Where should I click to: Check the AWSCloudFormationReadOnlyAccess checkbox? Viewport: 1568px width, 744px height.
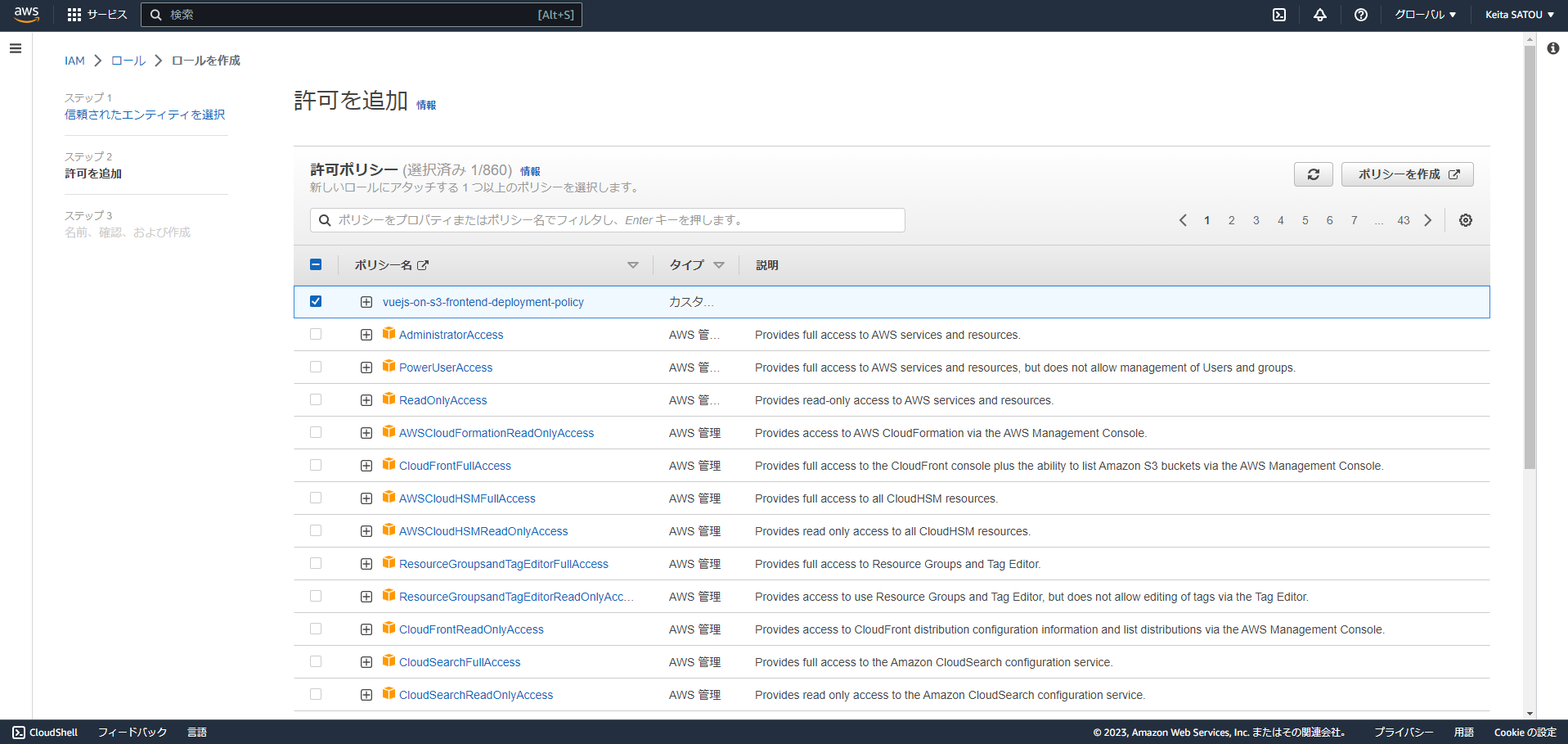pos(316,432)
